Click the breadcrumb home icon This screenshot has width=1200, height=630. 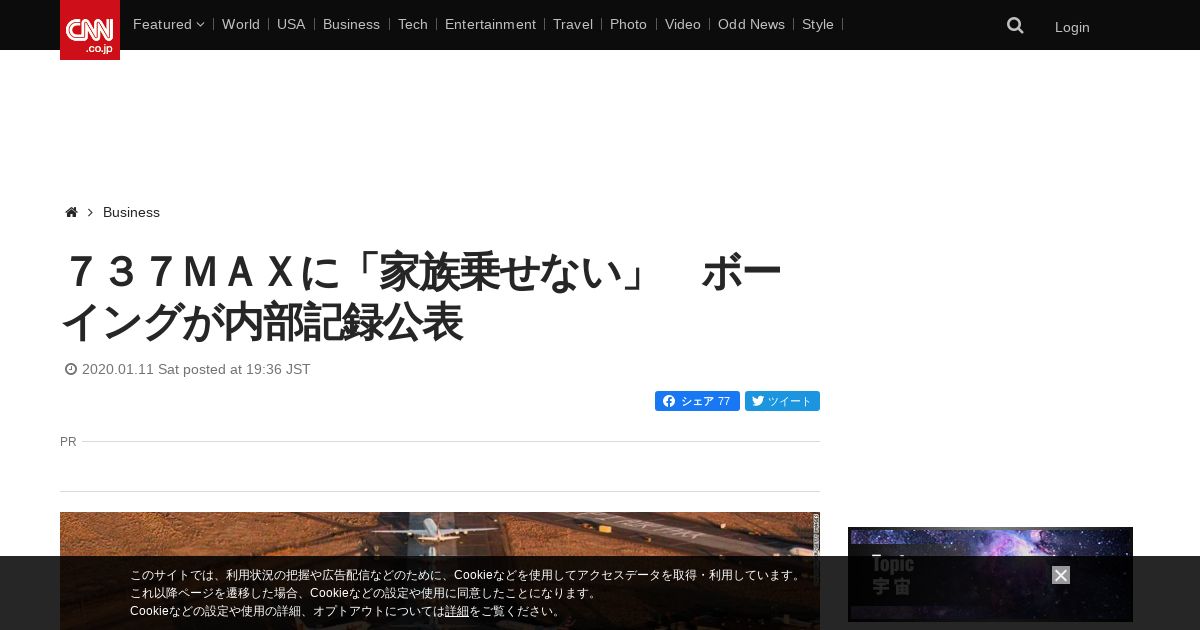[x=71, y=212]
